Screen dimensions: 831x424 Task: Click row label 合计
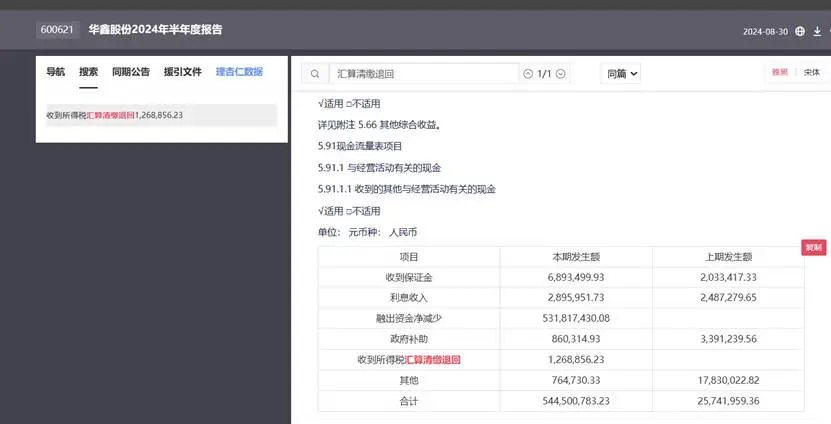tap(409, 401)
